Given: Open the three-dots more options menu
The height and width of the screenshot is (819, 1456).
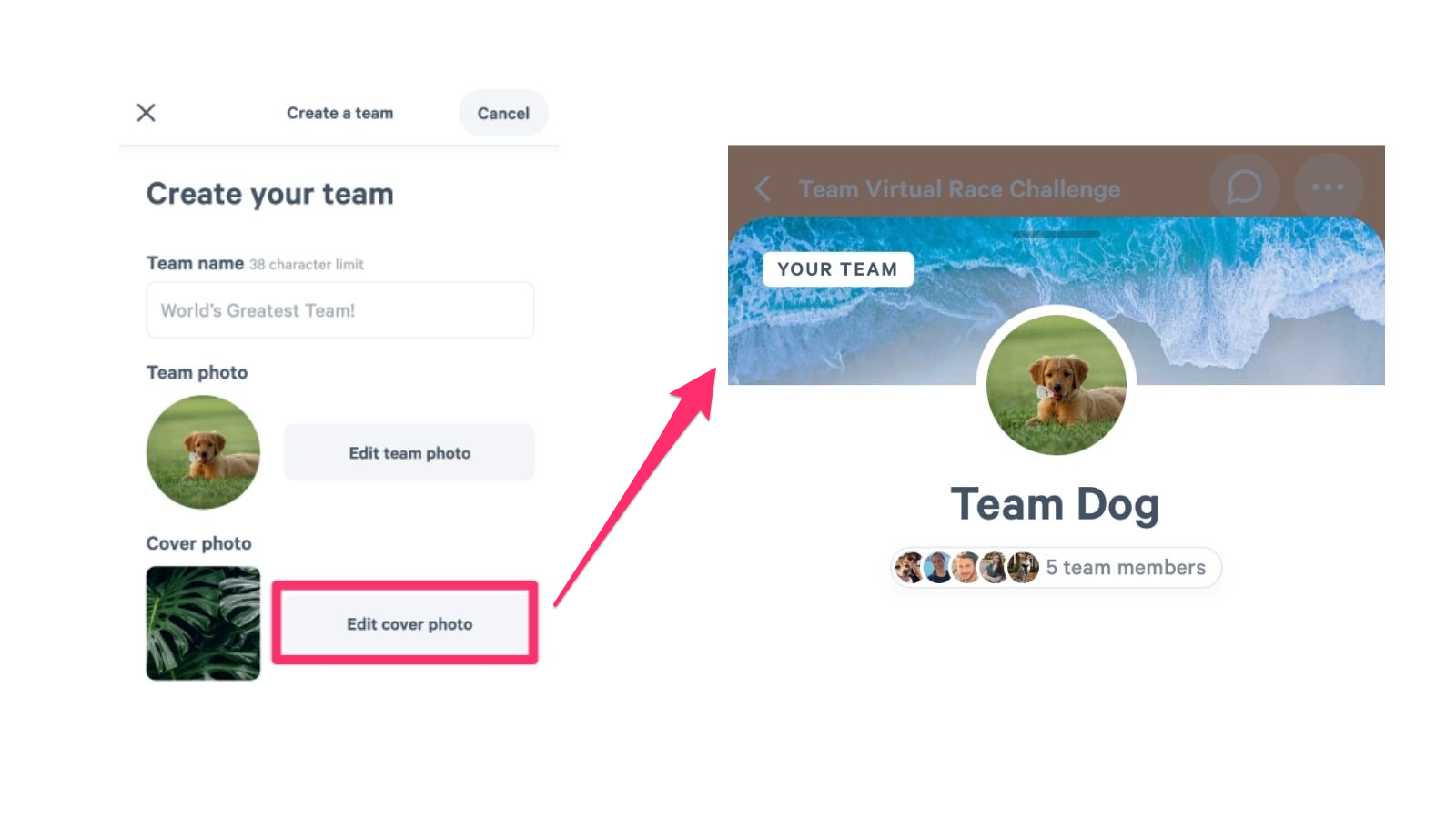Looking at the screenshot, I should click(x=1328, y=187).
